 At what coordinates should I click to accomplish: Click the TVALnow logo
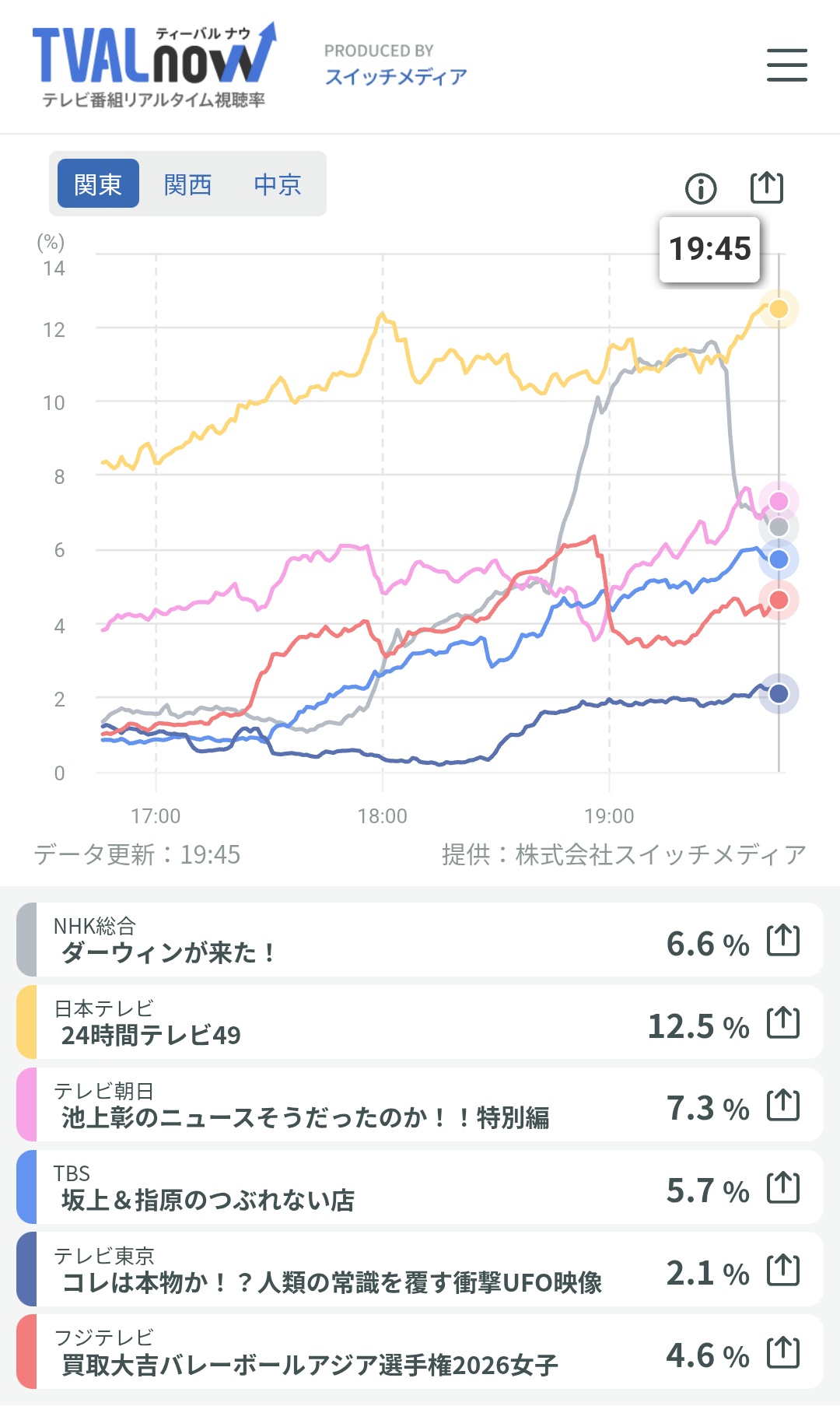pyautogui.click(x=154, y=65)
